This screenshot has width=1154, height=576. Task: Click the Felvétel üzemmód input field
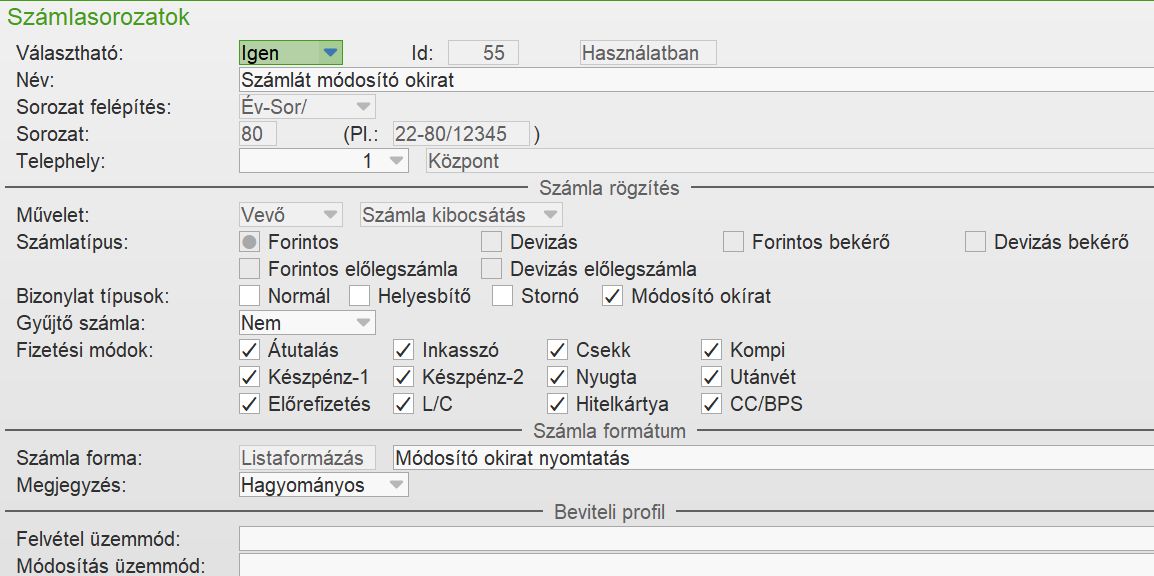tap(695, 539)
